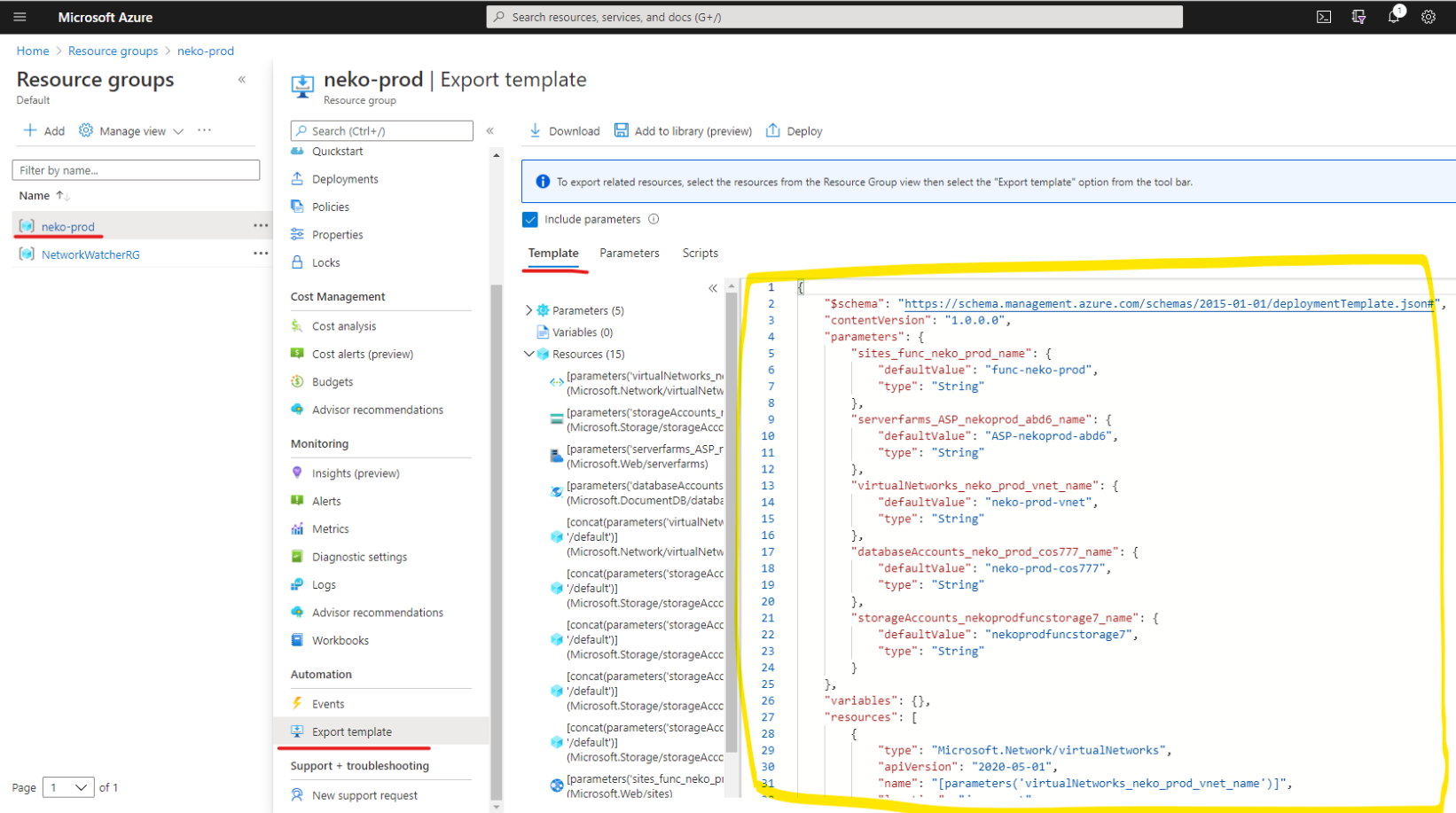1456x813 pixels.
Task: Click the Filter by name field
Action: click(136, 169)
